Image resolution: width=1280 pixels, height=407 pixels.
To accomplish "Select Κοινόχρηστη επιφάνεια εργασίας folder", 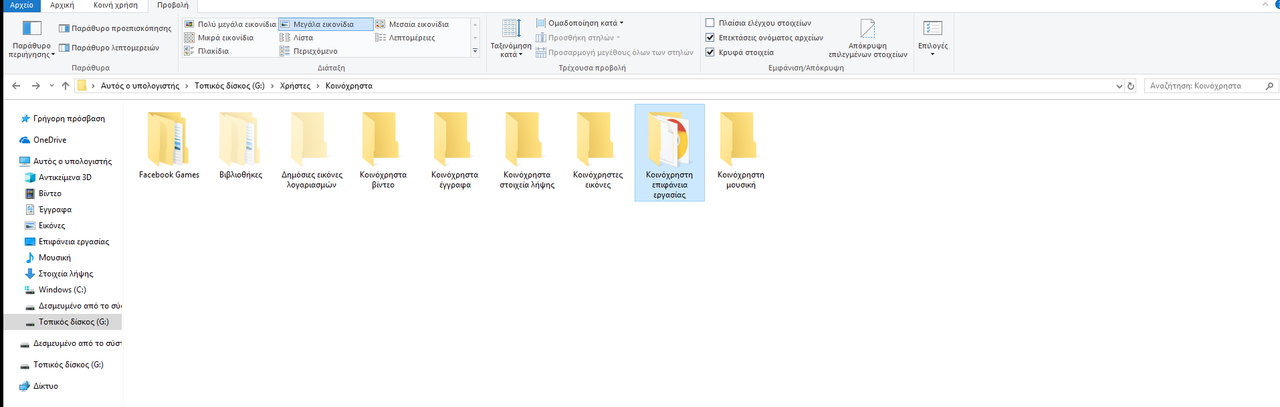I will (x=670, y=152).
